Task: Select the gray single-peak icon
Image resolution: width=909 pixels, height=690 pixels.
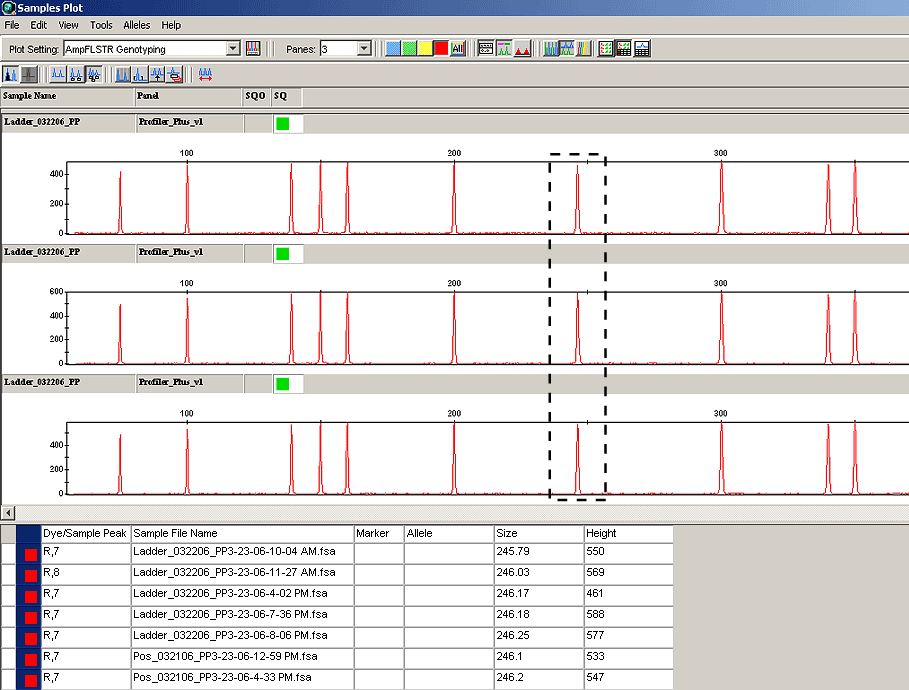Action: (29, 74)
